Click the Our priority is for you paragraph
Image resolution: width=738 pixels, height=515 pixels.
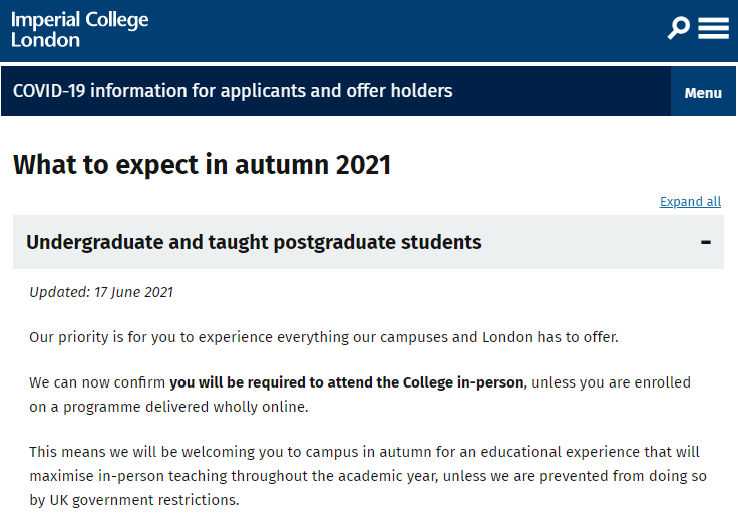[324, 337]
